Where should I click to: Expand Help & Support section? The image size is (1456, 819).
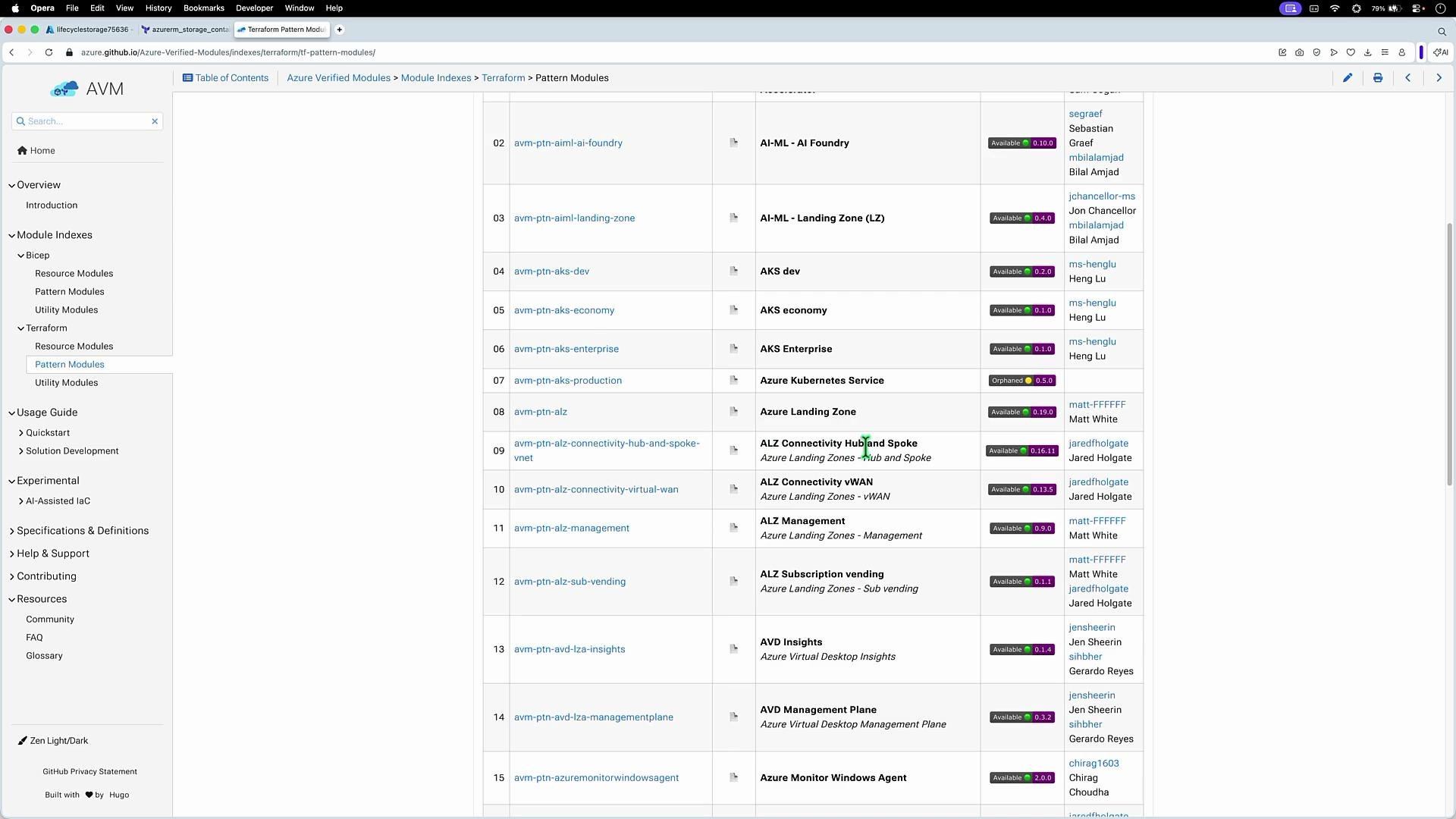coord(12,554)
